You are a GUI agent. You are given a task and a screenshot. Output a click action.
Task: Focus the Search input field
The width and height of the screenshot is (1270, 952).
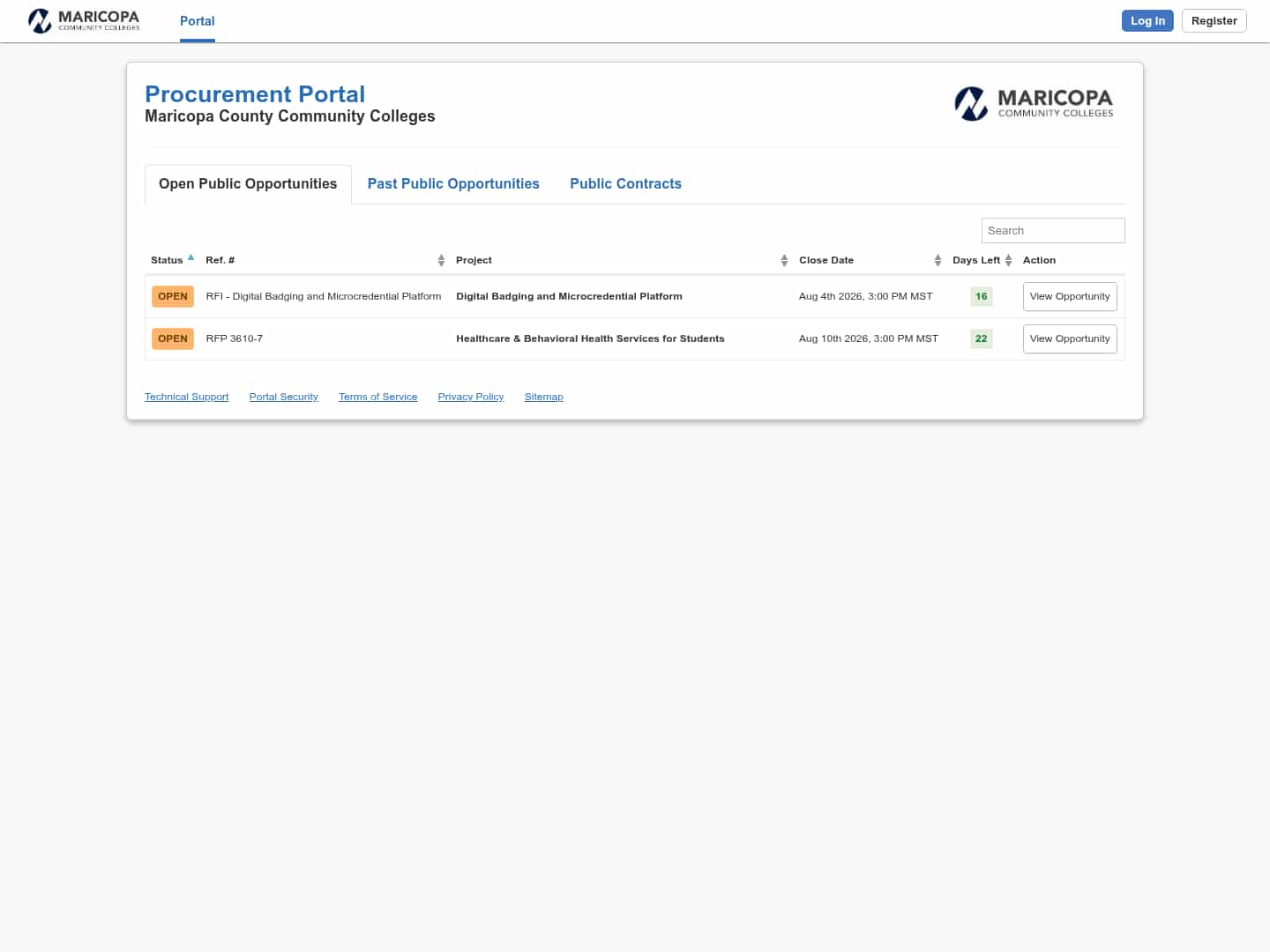(1053, 230)
